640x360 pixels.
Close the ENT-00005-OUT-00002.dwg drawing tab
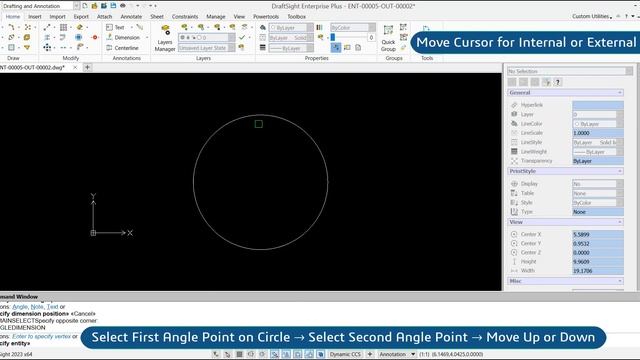pyautogui.click(x=75, y=67)
